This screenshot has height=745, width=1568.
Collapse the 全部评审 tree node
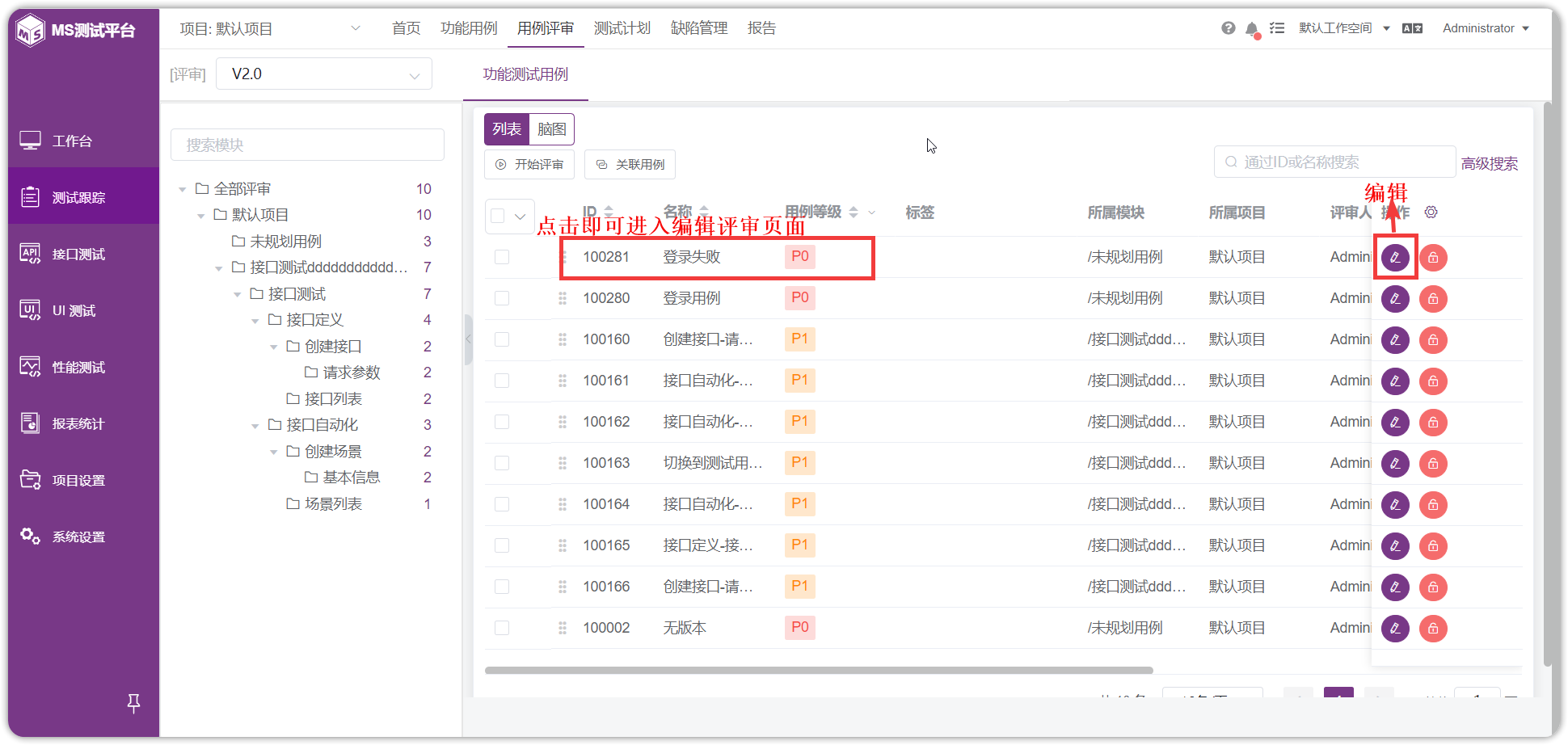pos(183,189)
